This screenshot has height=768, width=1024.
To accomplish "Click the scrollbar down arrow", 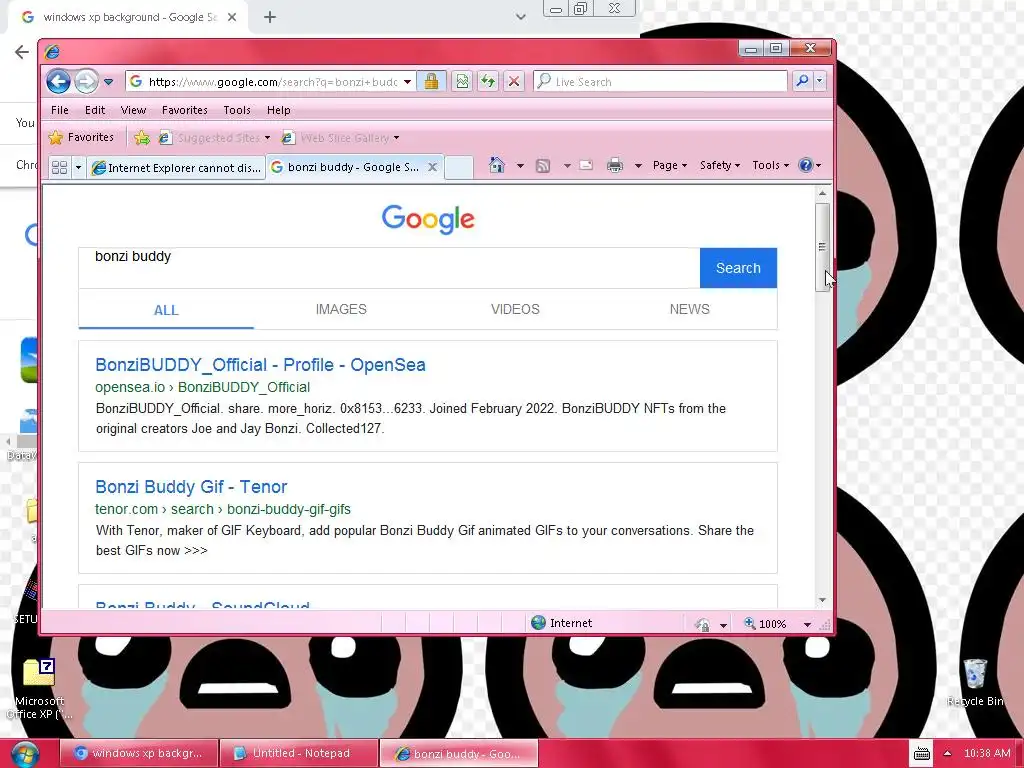I will click(x=822, y=600).
